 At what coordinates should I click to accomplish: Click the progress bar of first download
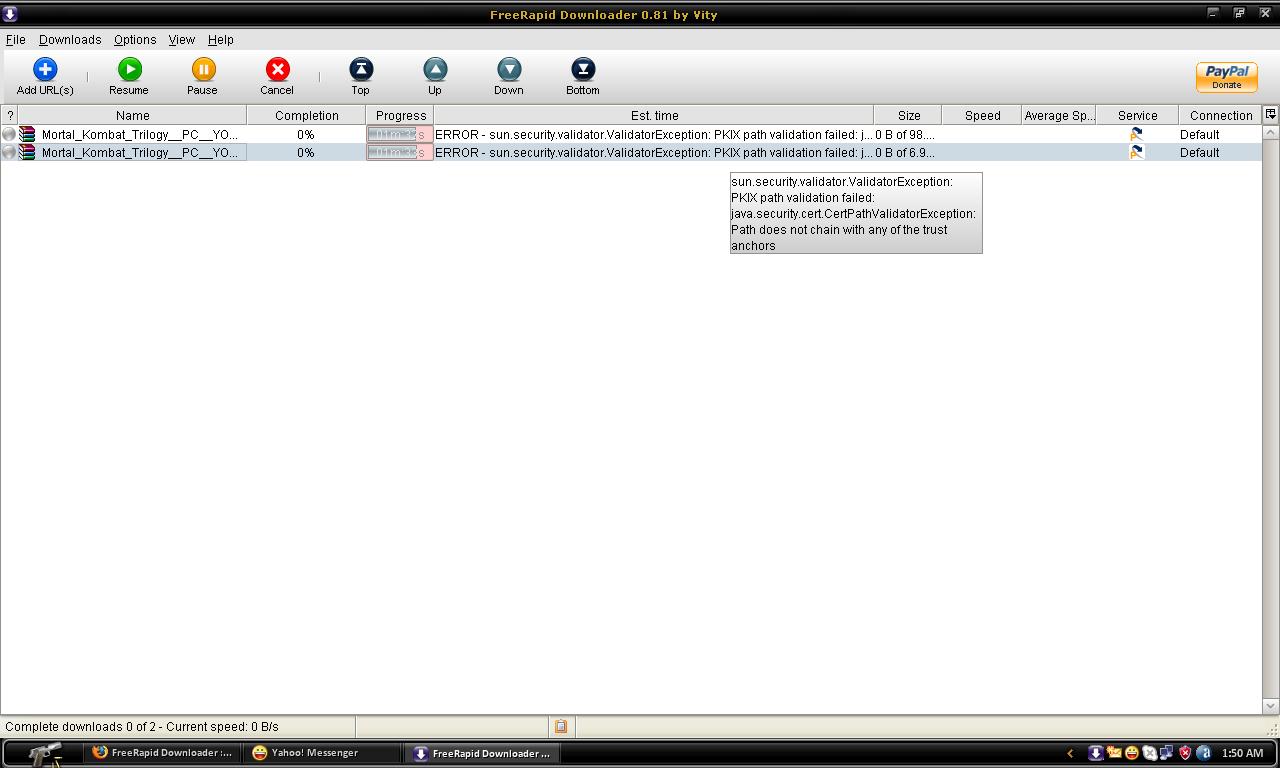pos(399,135)
